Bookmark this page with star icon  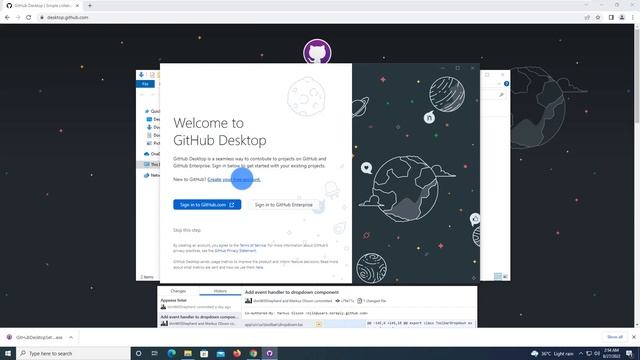click(598, 18)
